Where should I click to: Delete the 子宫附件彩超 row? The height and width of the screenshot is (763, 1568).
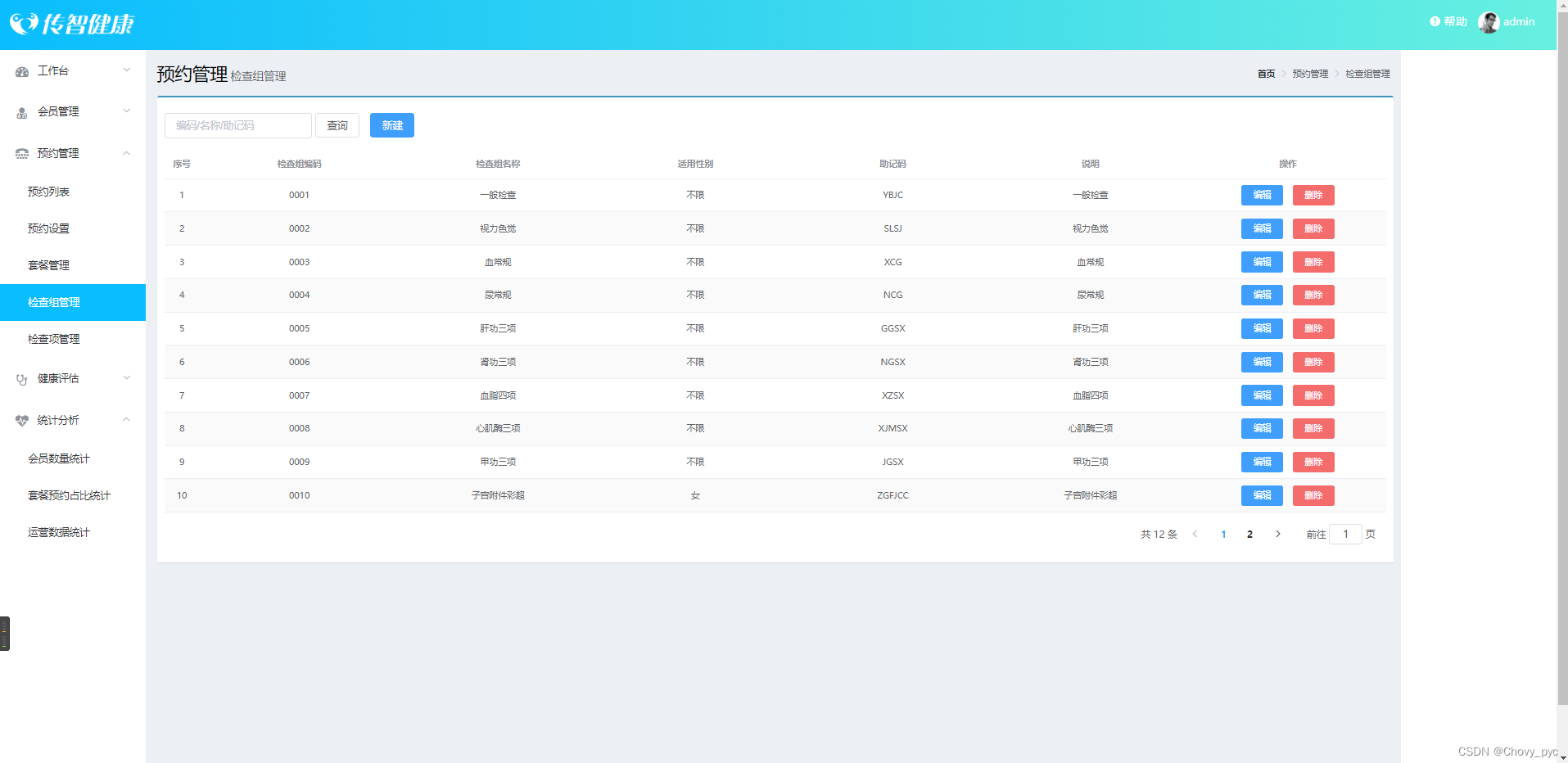coord(1313,495)
